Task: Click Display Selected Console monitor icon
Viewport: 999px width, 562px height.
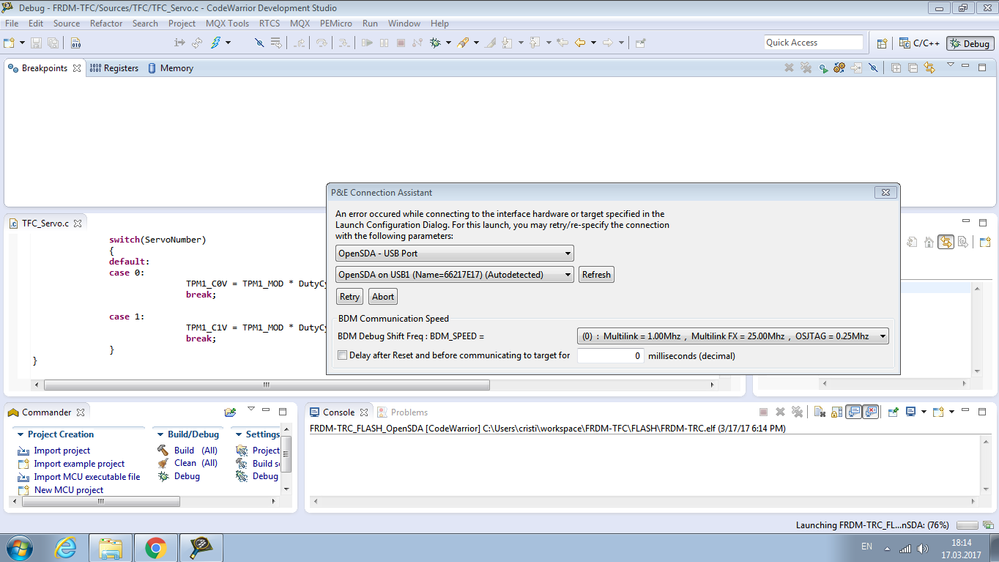Action: (910, 412)
